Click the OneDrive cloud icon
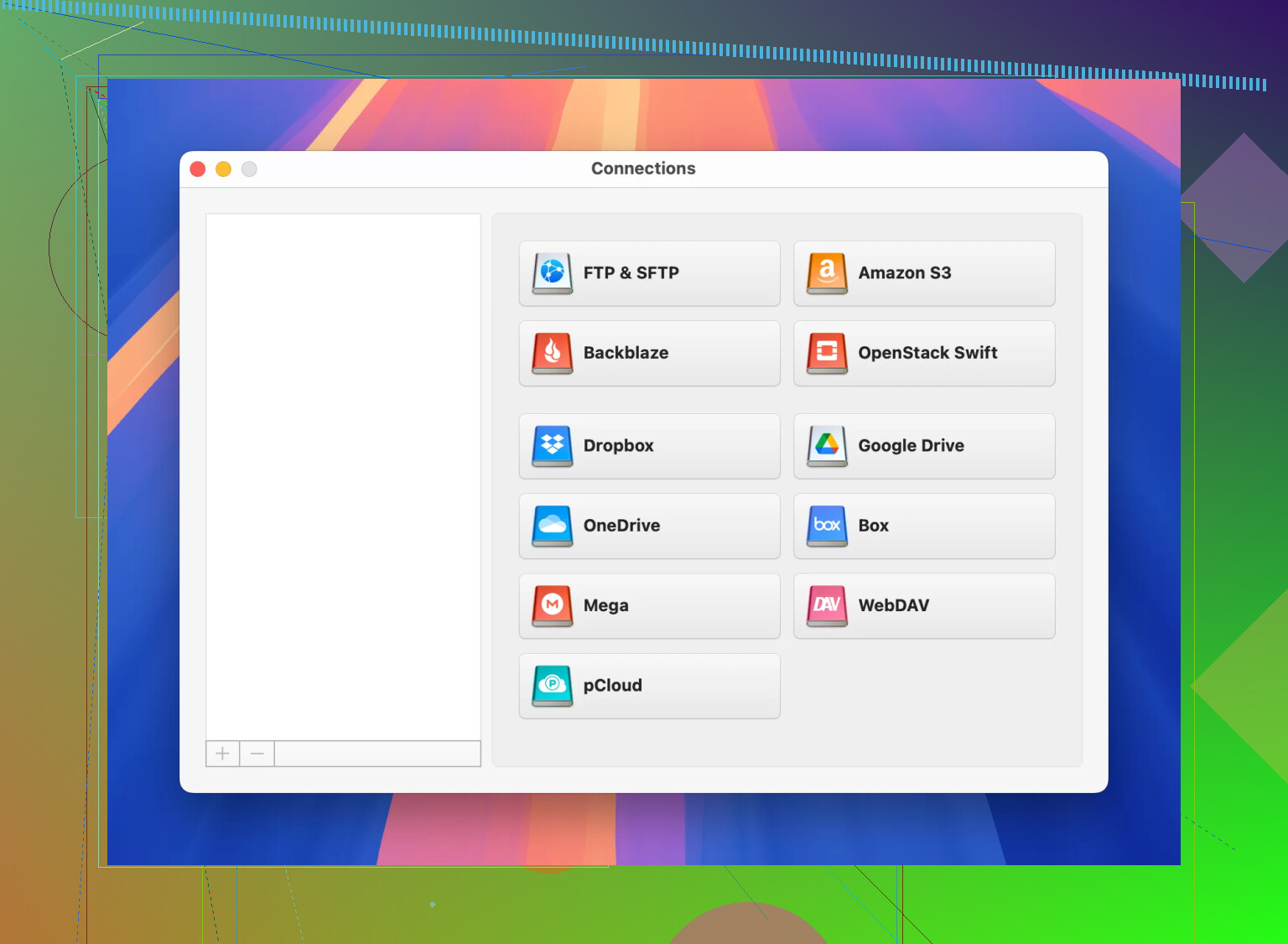This screenshot has height=944, width=1288. 553,526
